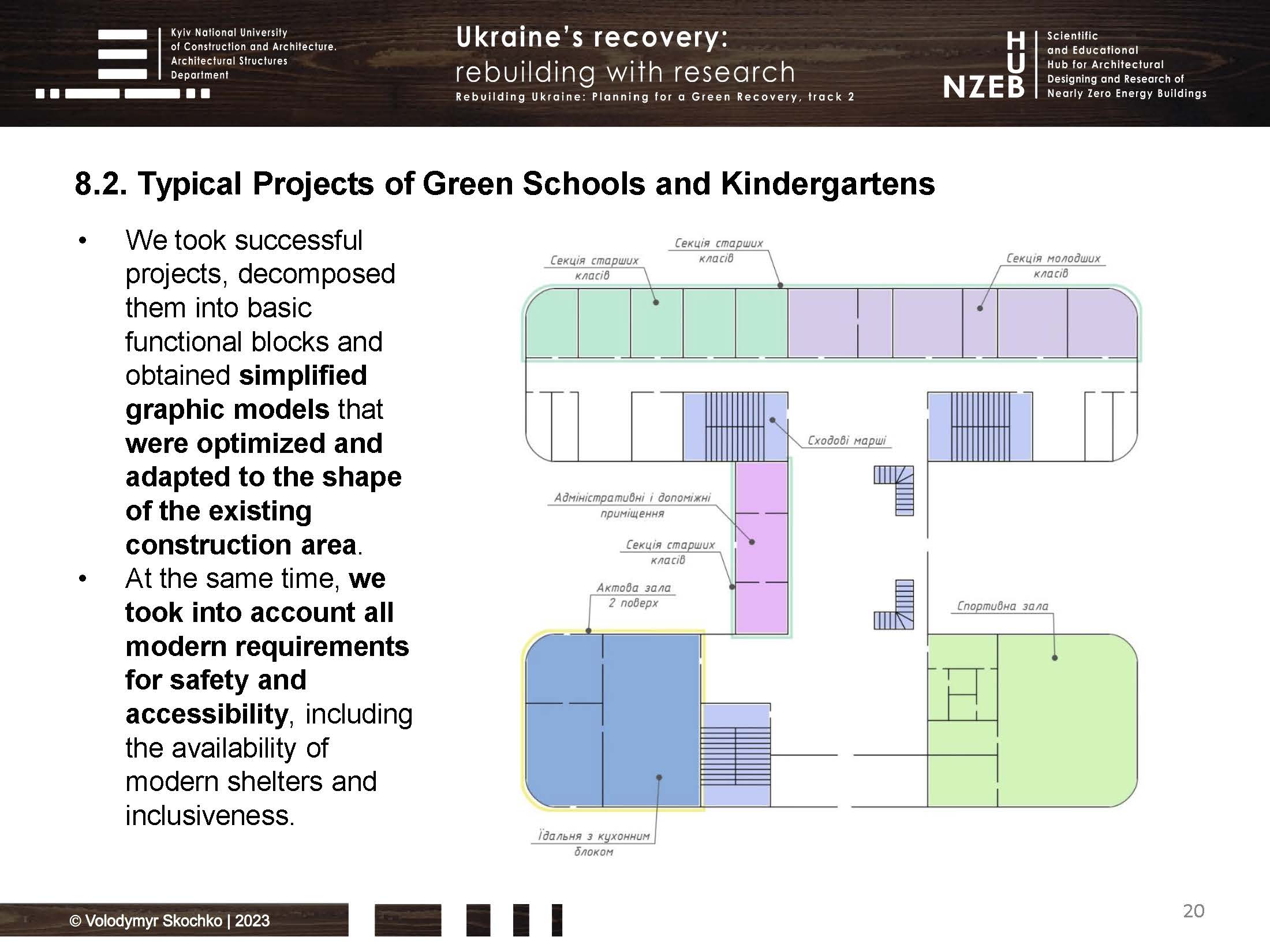Click the upper right staircase block
1270x952 pixels.
(x=980, y=426)
